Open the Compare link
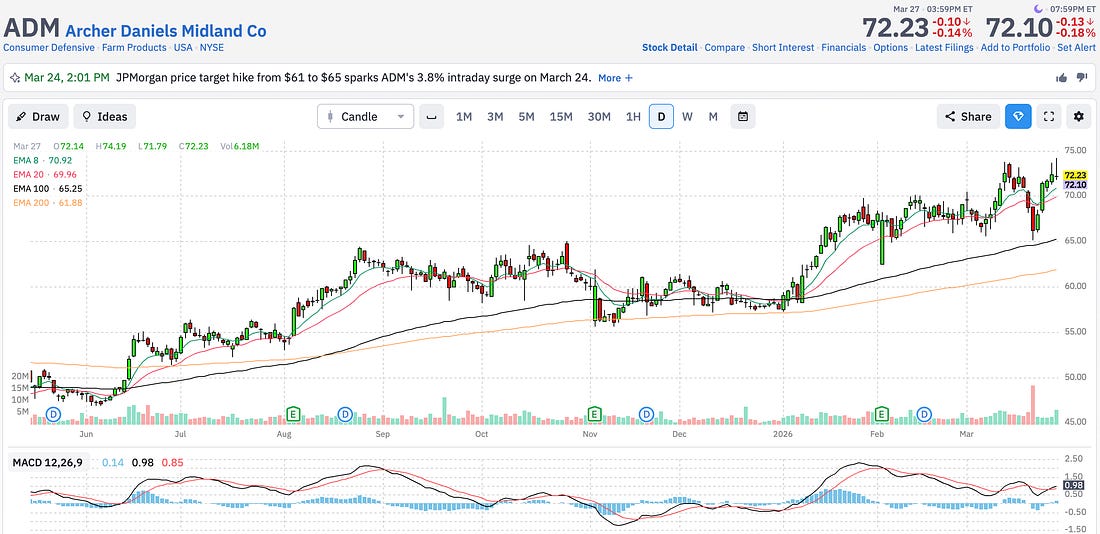The width and height of the screenshot is (1100, 534). click(x=724, y=48)
